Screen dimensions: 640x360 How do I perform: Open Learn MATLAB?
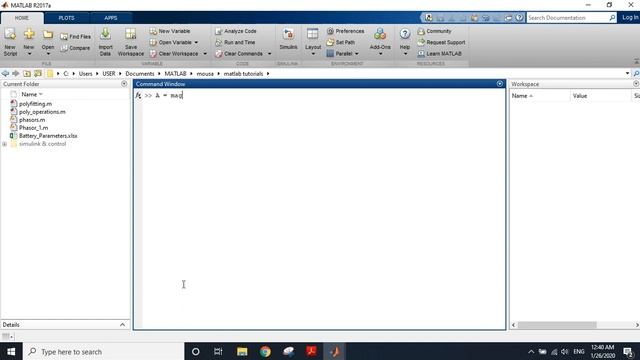(440, 54)
